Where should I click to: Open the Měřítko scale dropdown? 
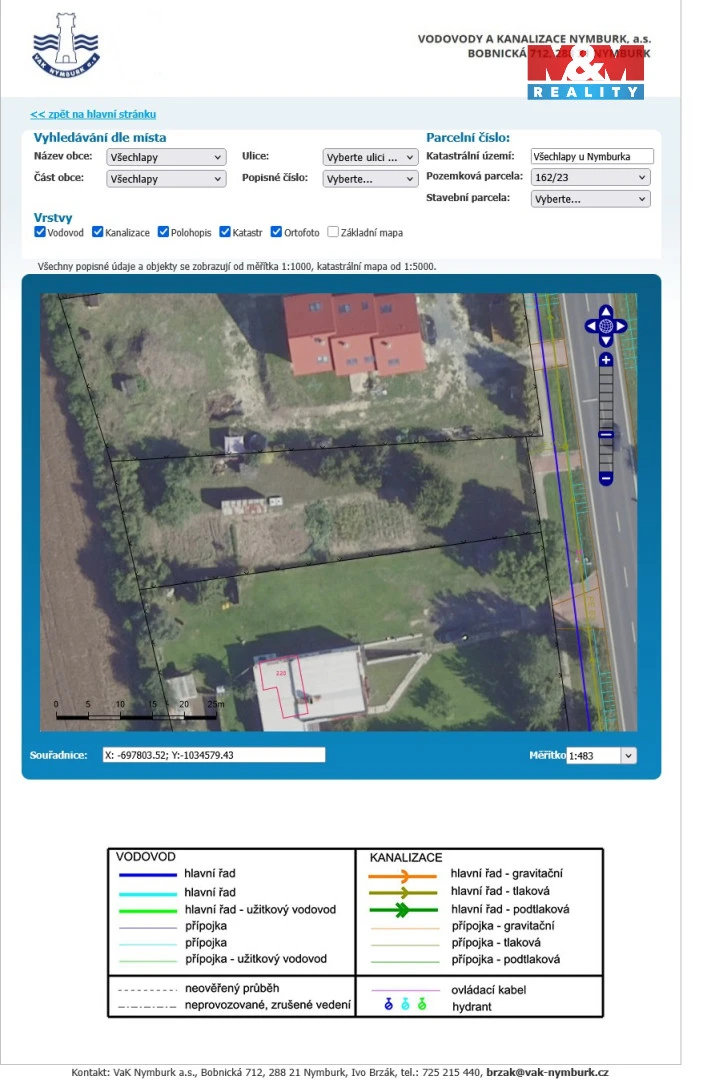601,756
